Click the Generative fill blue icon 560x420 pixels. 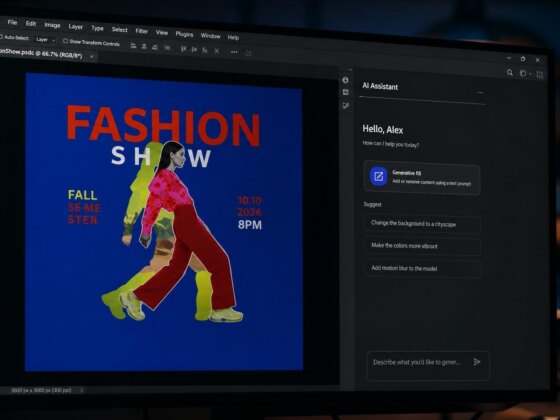tap(378, 176)
